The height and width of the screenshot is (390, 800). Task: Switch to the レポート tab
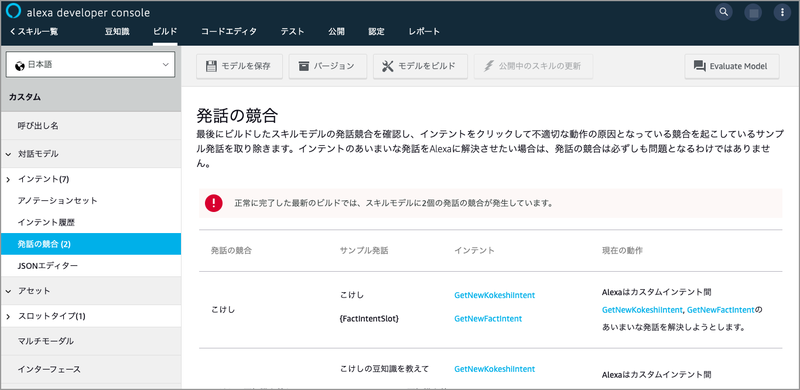(x=424, y=32)
